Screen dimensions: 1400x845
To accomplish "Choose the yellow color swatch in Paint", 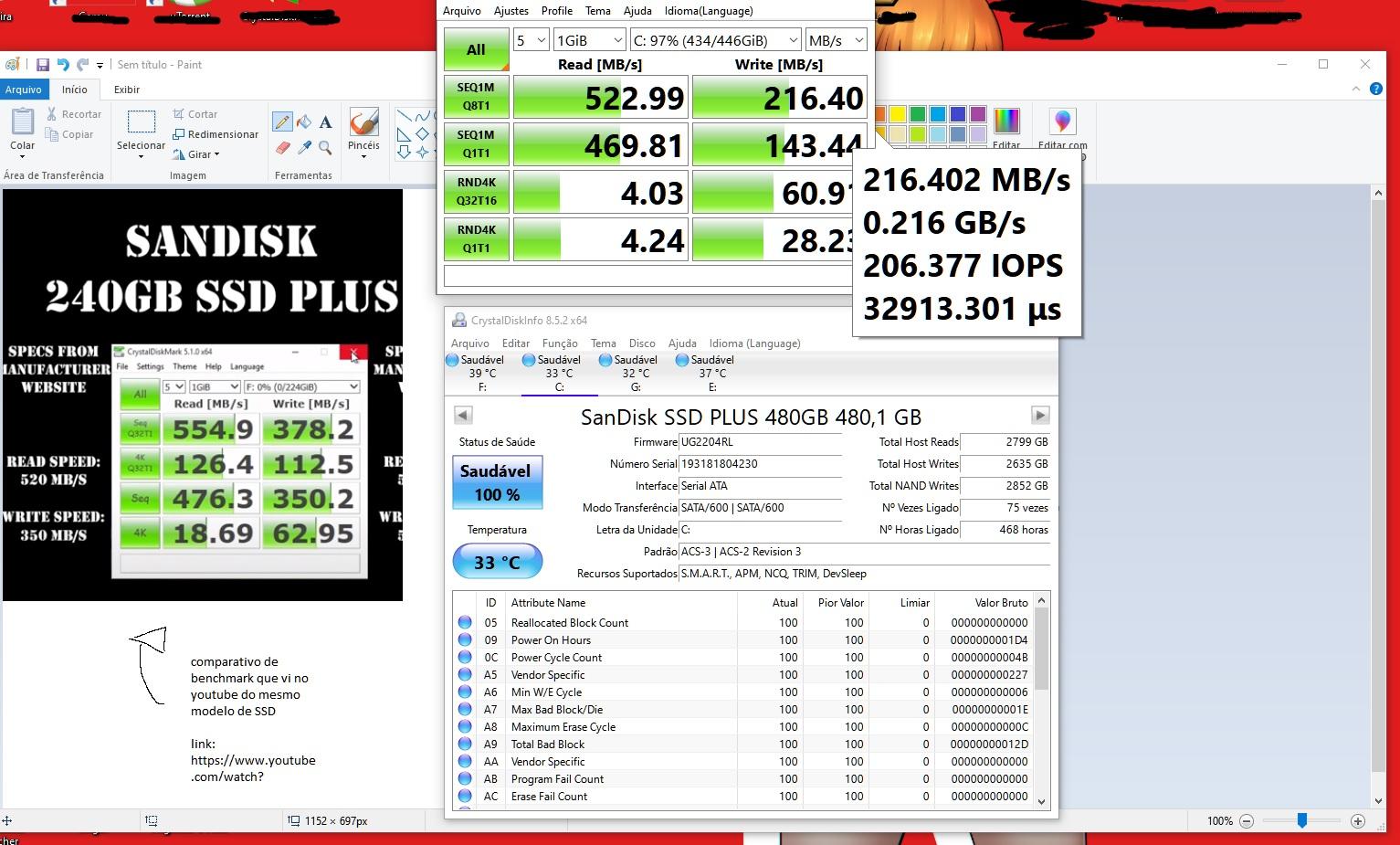I will [898, 114].
